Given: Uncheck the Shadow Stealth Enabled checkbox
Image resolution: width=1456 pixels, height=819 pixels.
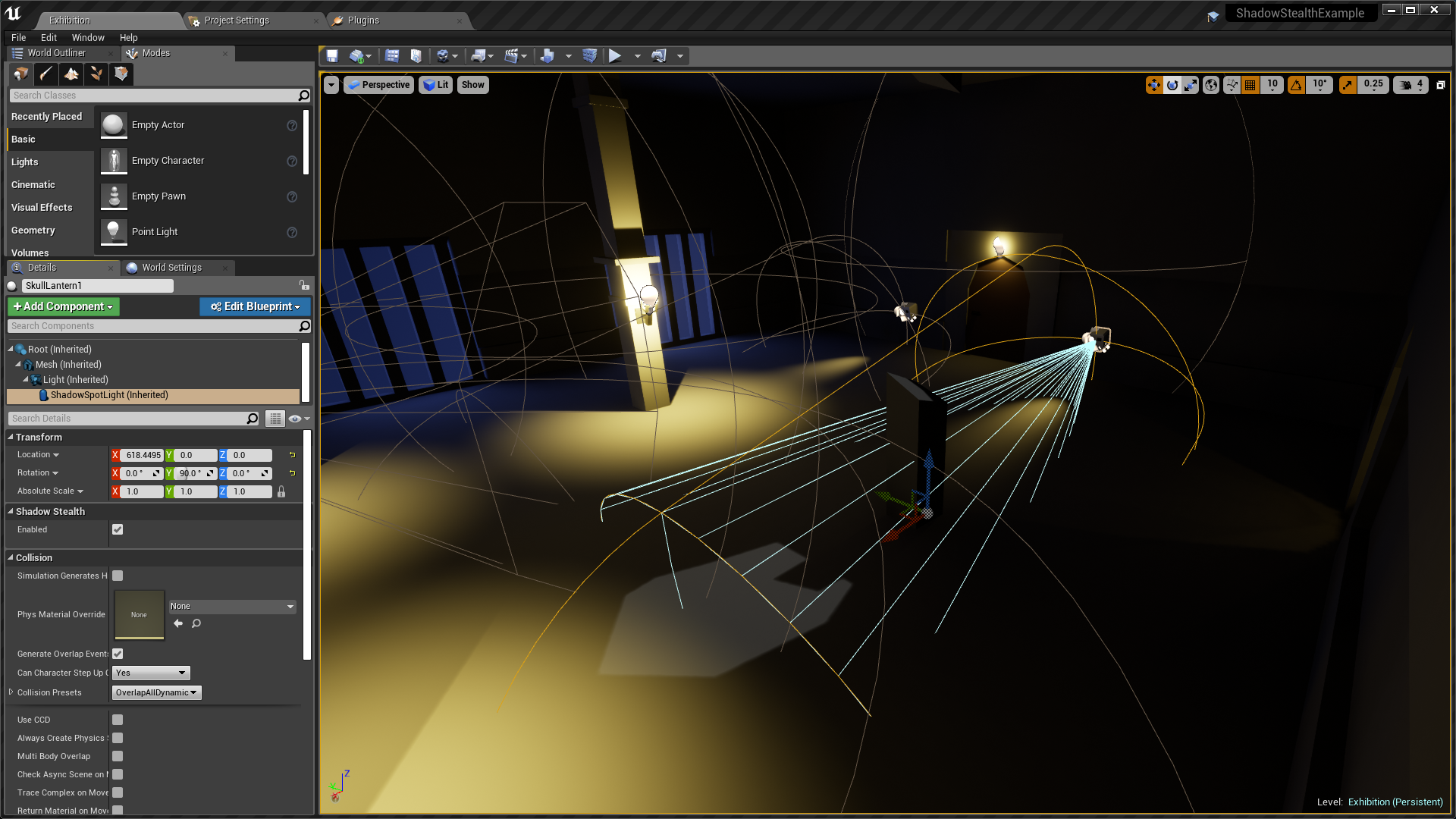Looking at the screenshot, I should coord(118,530).
